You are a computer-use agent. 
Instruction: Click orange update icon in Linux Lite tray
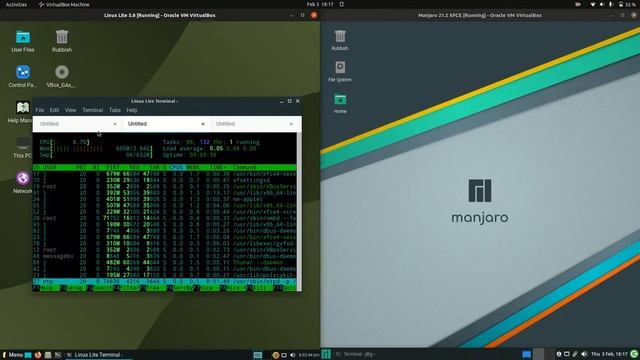[x=276, y=355]
